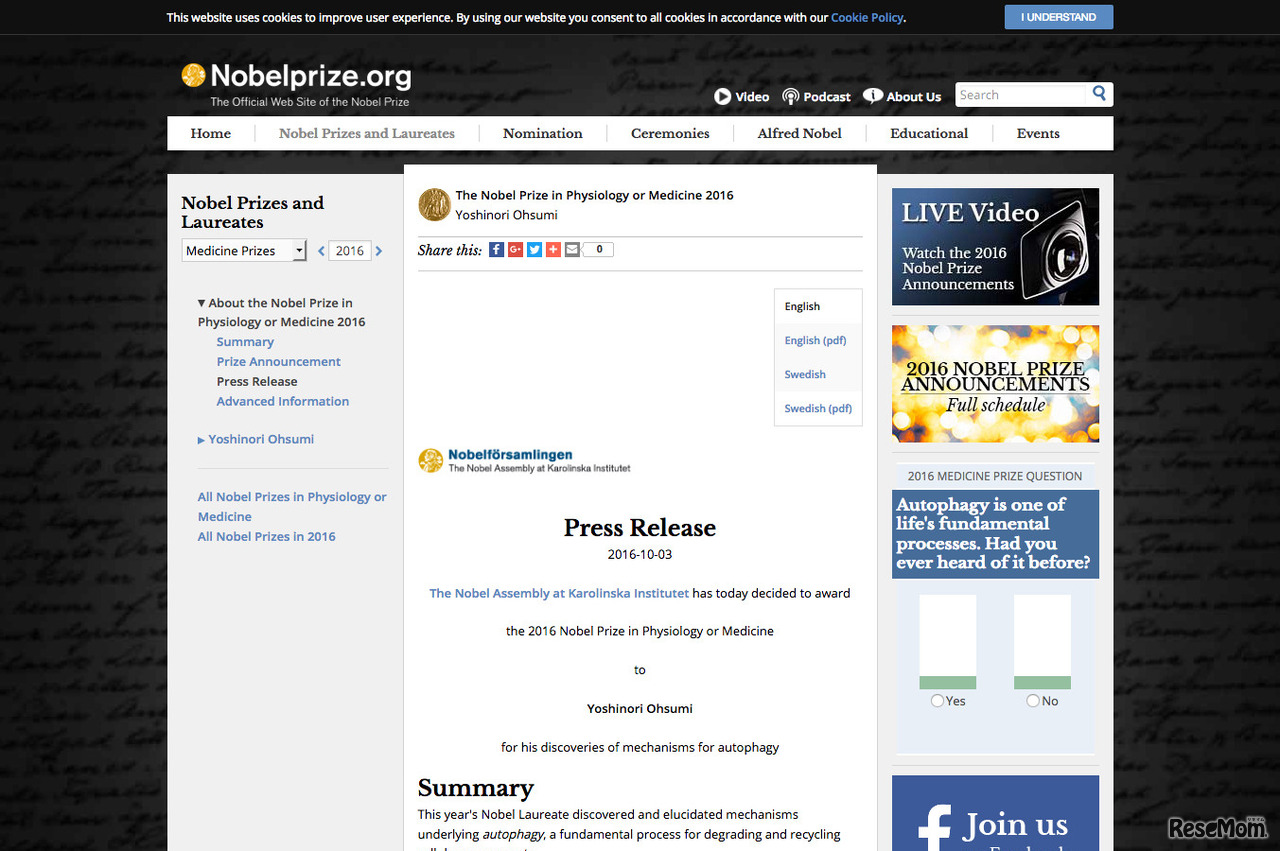This screenshot has height=851, width=1280.
Task: Click the year 2016 field
Action: click(350, 251)
